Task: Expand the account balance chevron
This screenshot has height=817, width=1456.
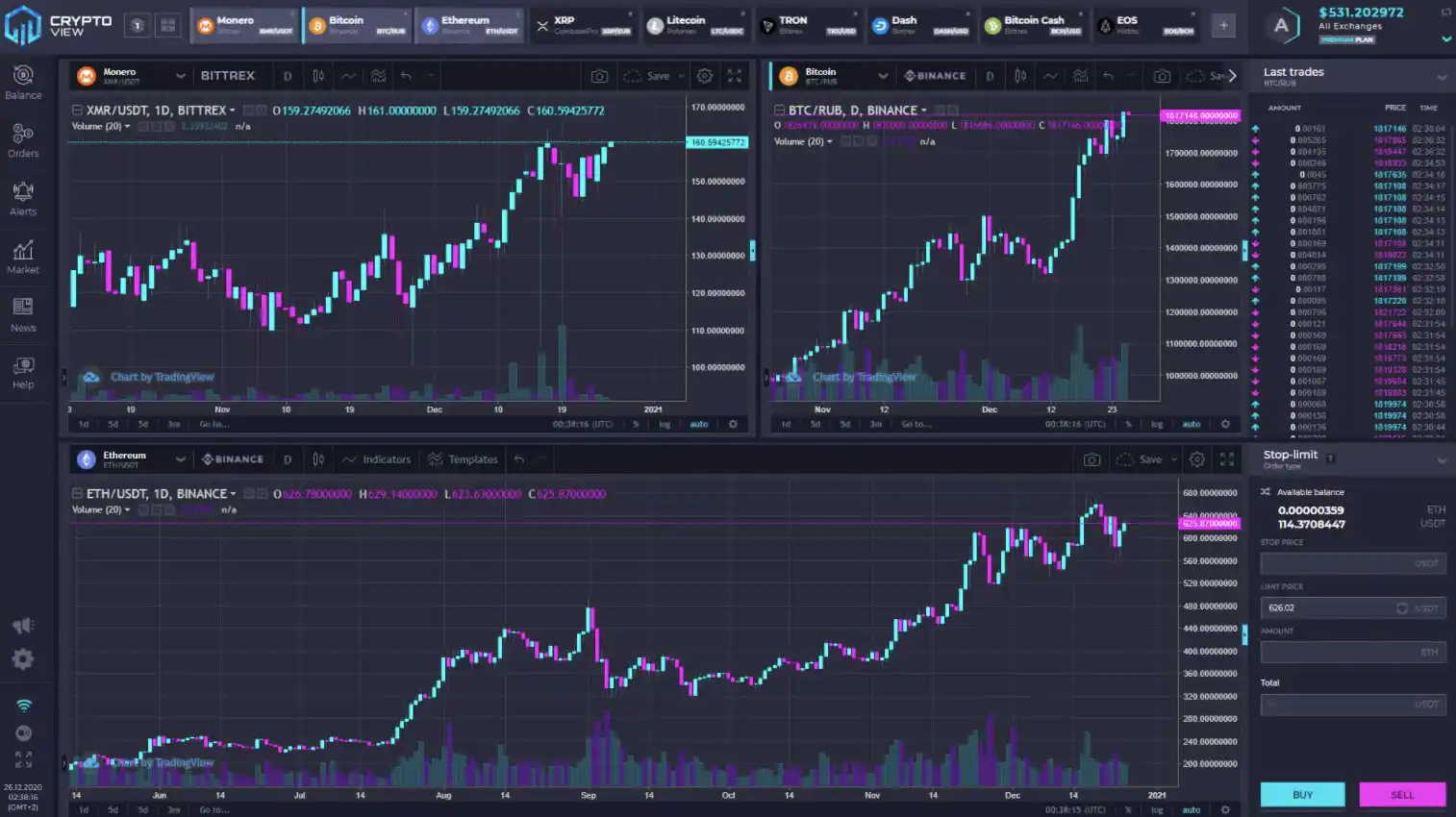Action: 1445,39
